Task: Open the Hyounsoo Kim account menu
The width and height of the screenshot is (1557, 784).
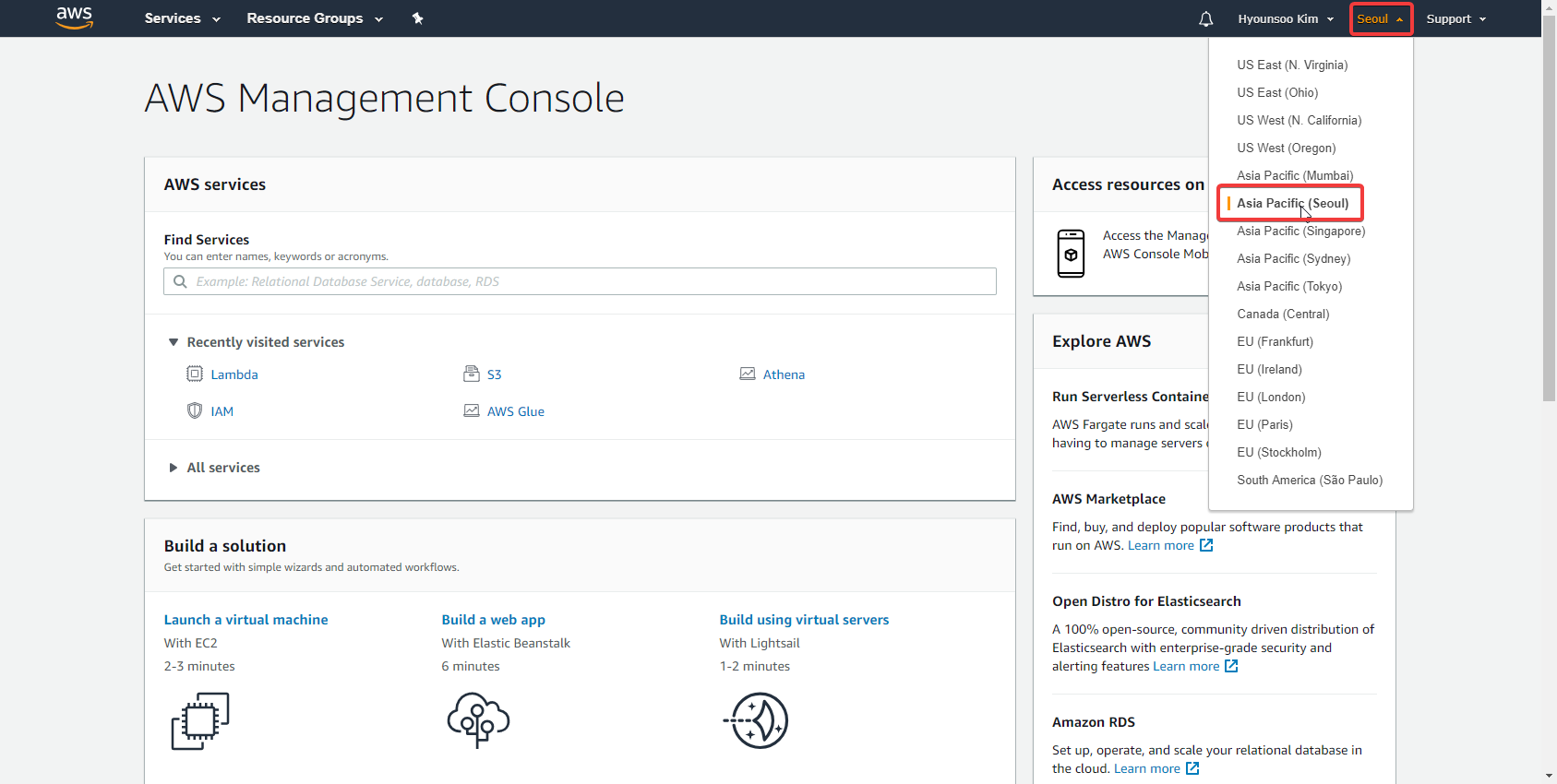Action: pyautogui.click(x=1286, y=18)
